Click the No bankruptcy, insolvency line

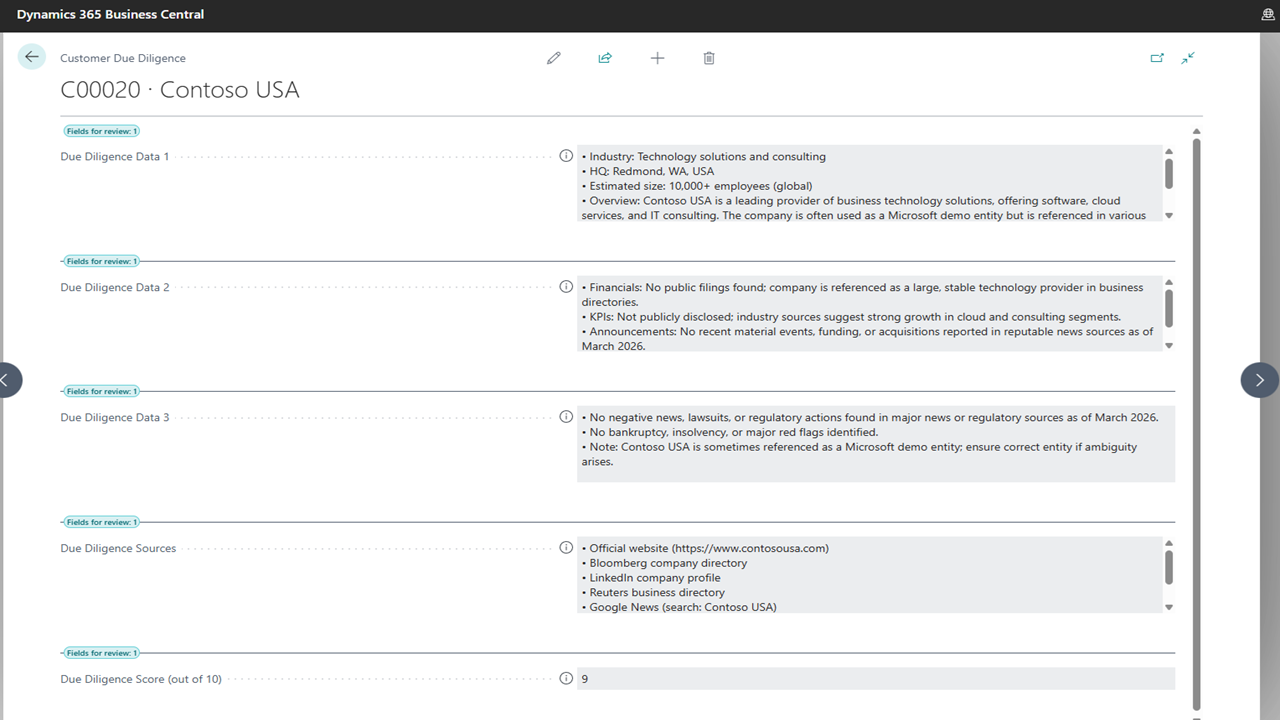pyautogui.click(x=730, y=432)
